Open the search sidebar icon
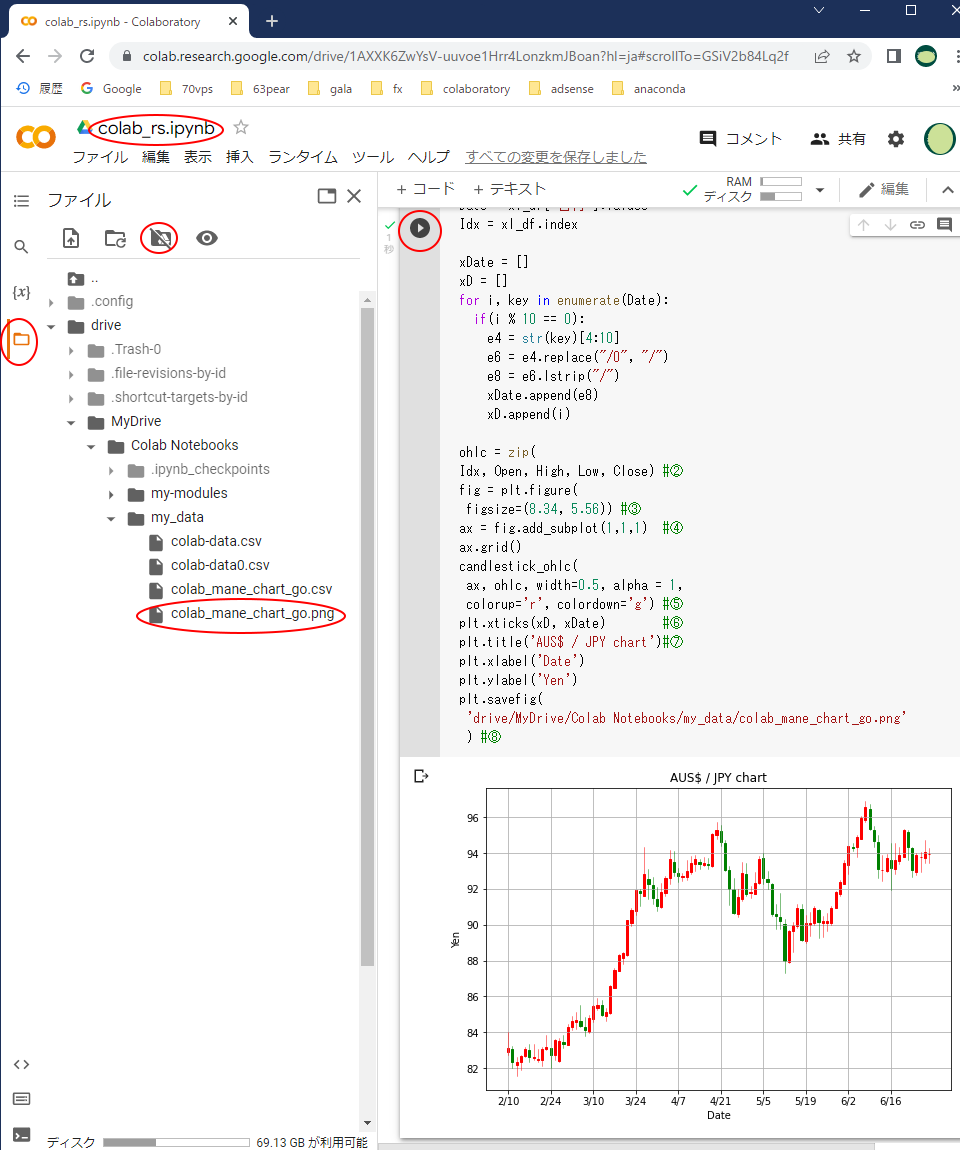Image resolution: width=960 pixels, height=1150 pixels. point(21,246)
